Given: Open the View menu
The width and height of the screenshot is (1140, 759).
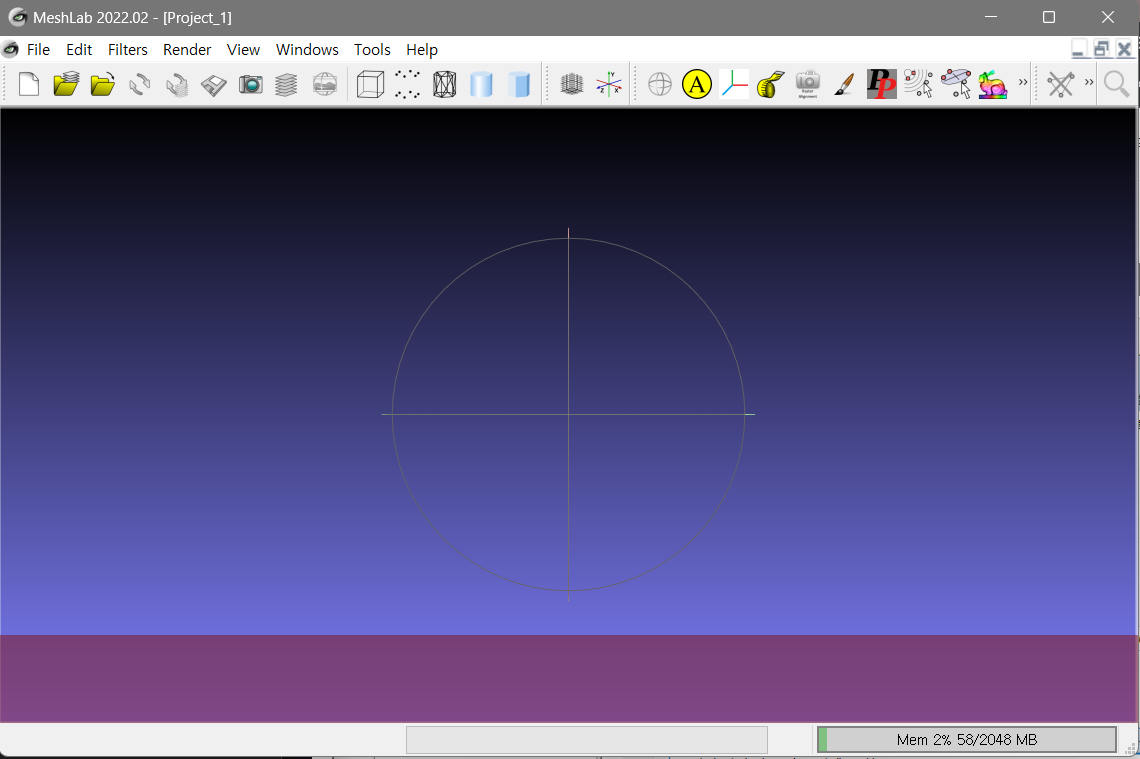Looking at the screenshot, I should (x=243, y=49).
